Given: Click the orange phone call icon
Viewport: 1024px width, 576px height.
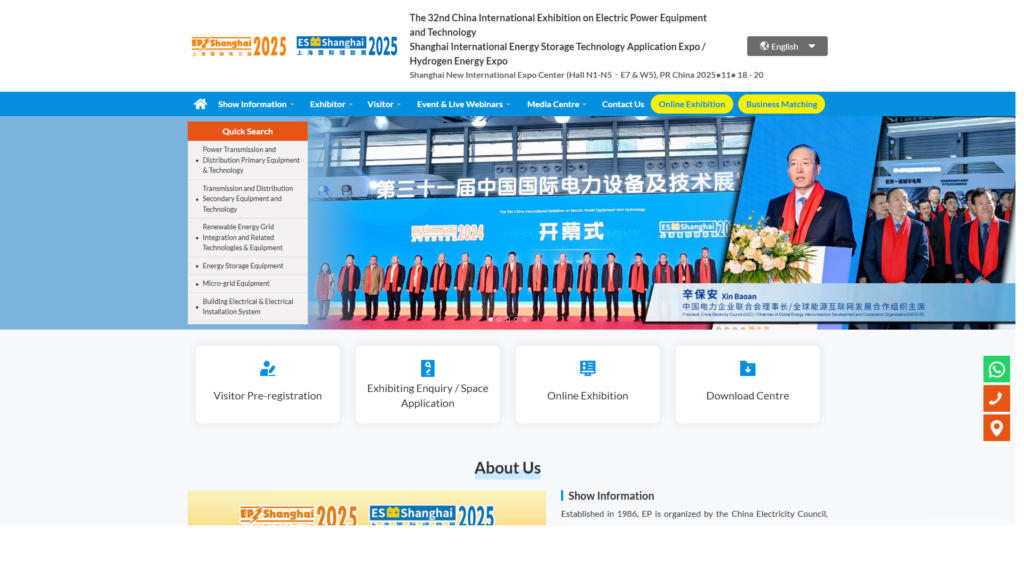Looking at the screenshot, I should (x=997, y=398).
